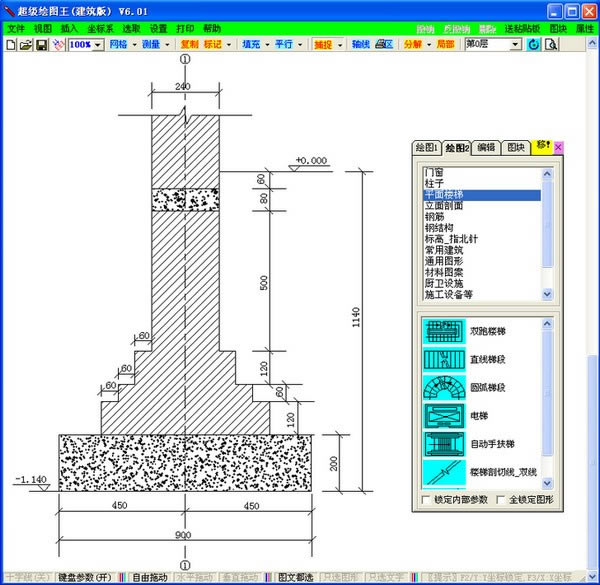Click the 轴线 axis button
The height and width of the screenshot is (585, 600).
point(360,45)
